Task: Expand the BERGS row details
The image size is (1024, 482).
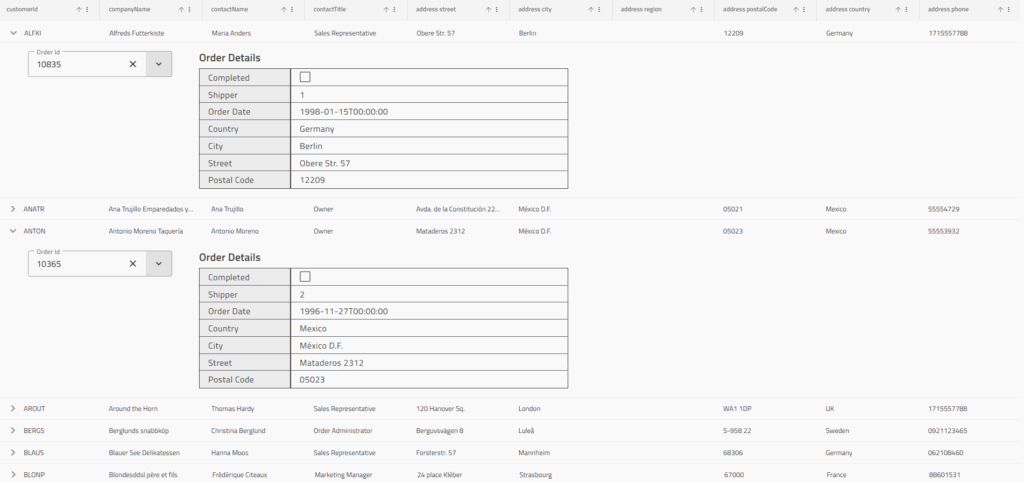Action: [13, 431]
